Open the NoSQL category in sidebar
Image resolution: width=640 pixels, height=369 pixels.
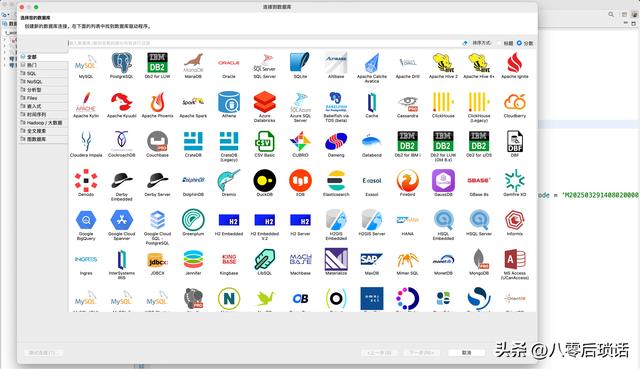(x=43, y=82)
